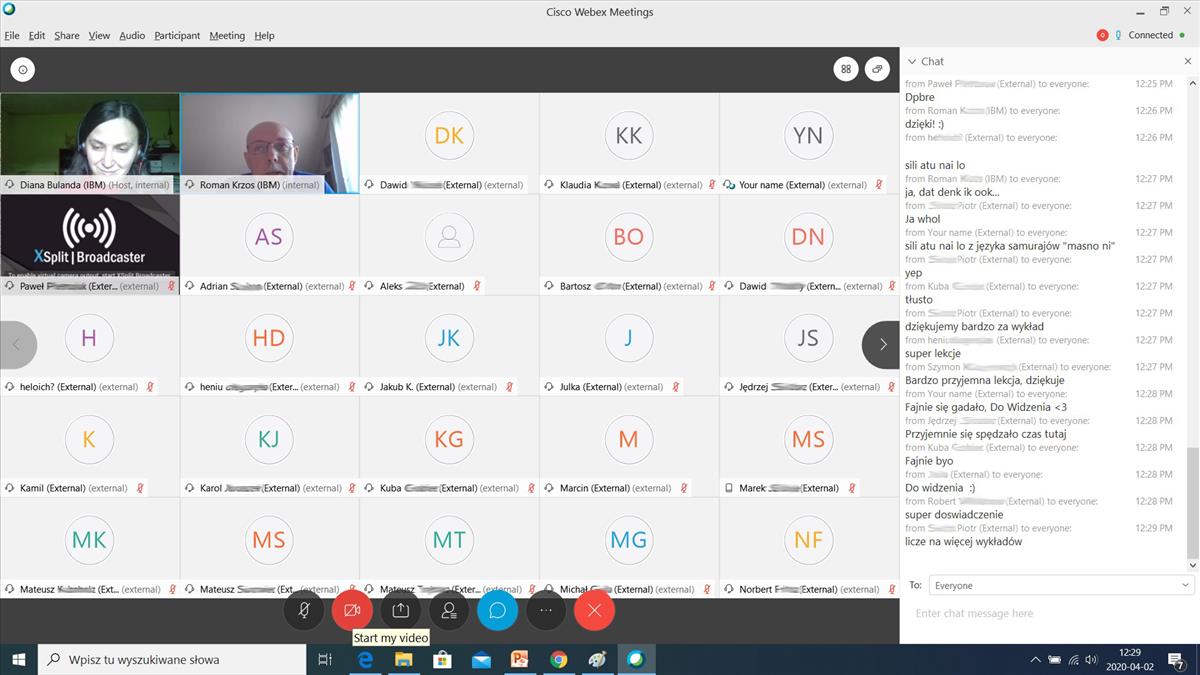Click the JK avatar for Jakub K.

coord(449,338)
